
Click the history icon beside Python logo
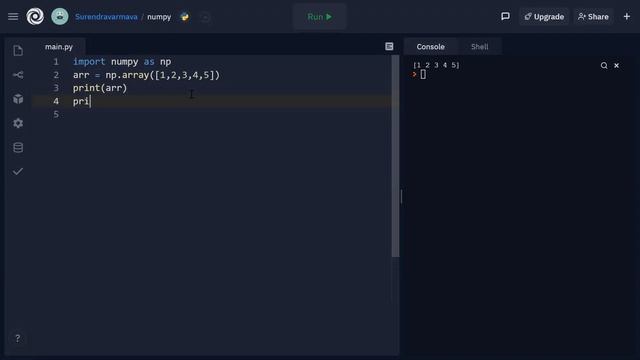[205, 17]
